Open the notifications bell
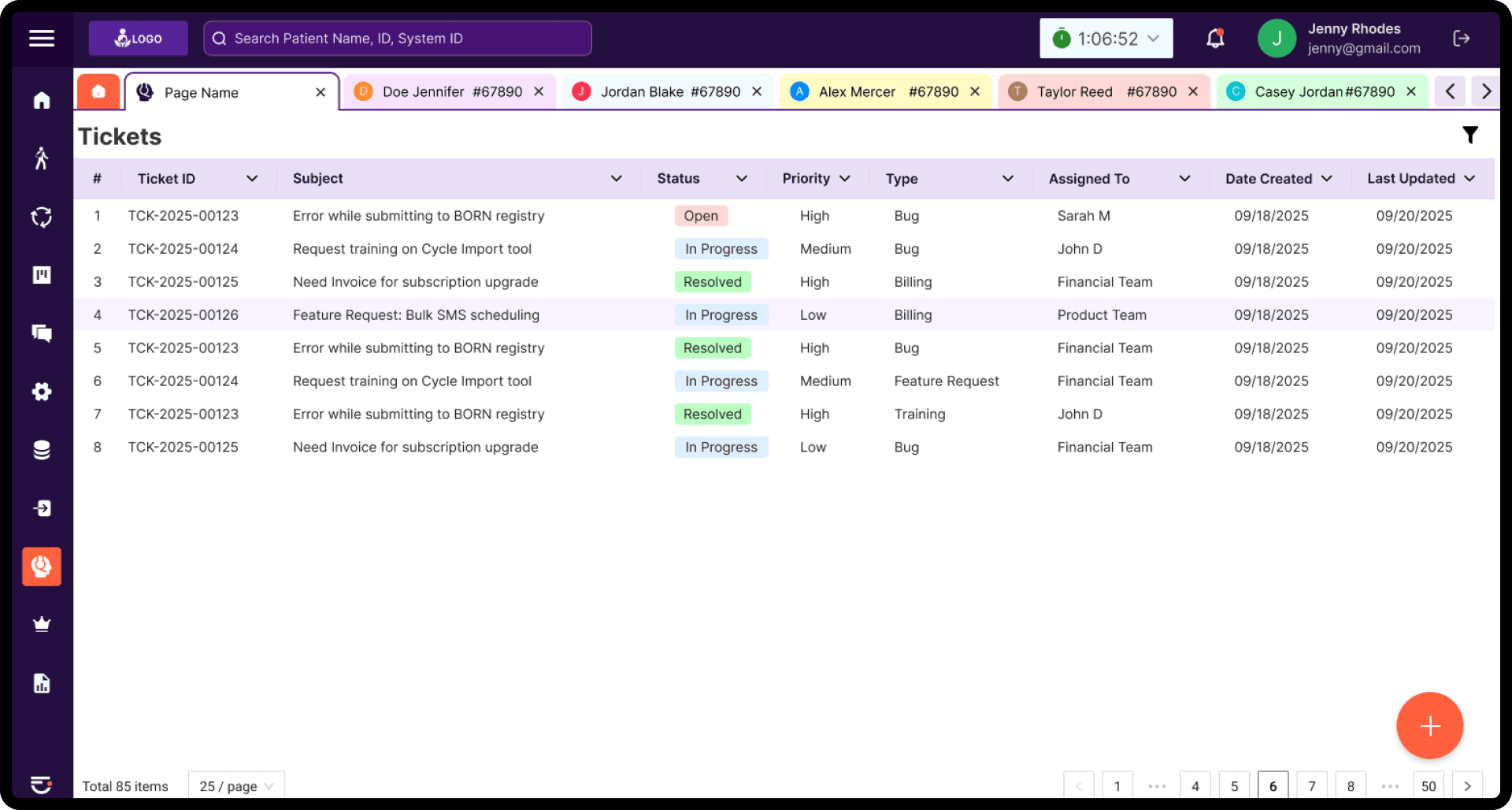Screen dimensions: 1512x810 pyautogui.click(x=1214, y=38)
